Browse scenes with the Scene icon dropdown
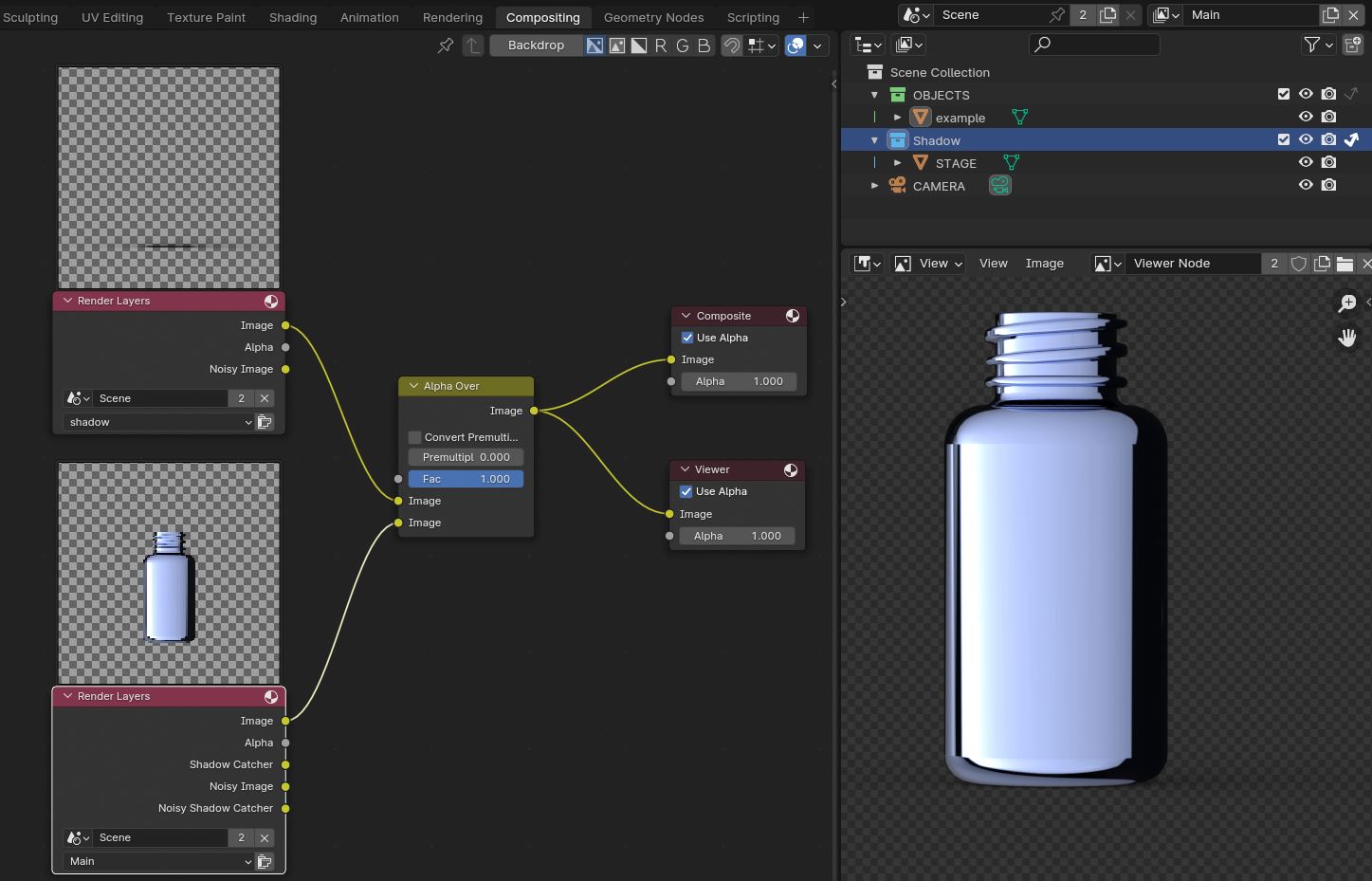This screenshot has height=881, width=1372. click(916, 15)
